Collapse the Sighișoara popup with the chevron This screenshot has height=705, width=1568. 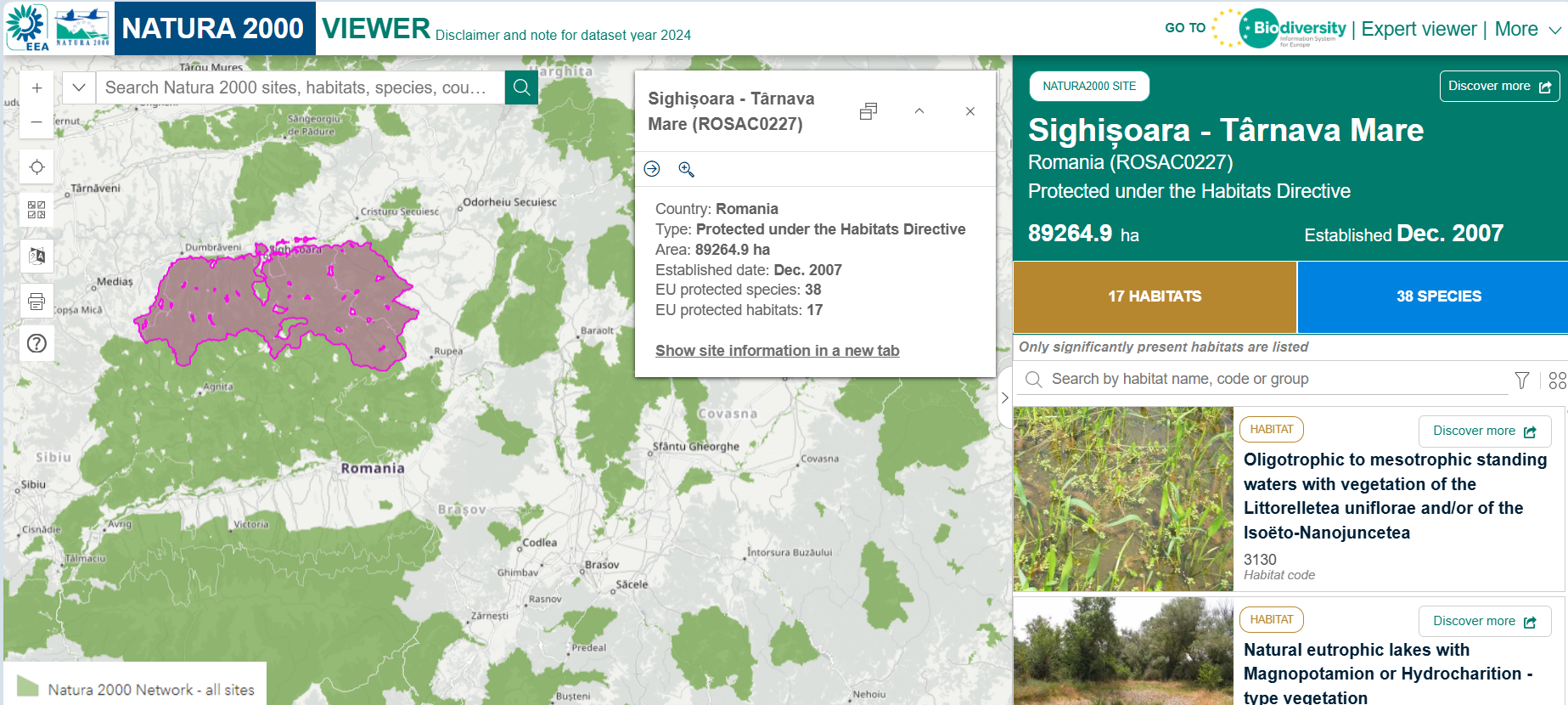(919, 111)
